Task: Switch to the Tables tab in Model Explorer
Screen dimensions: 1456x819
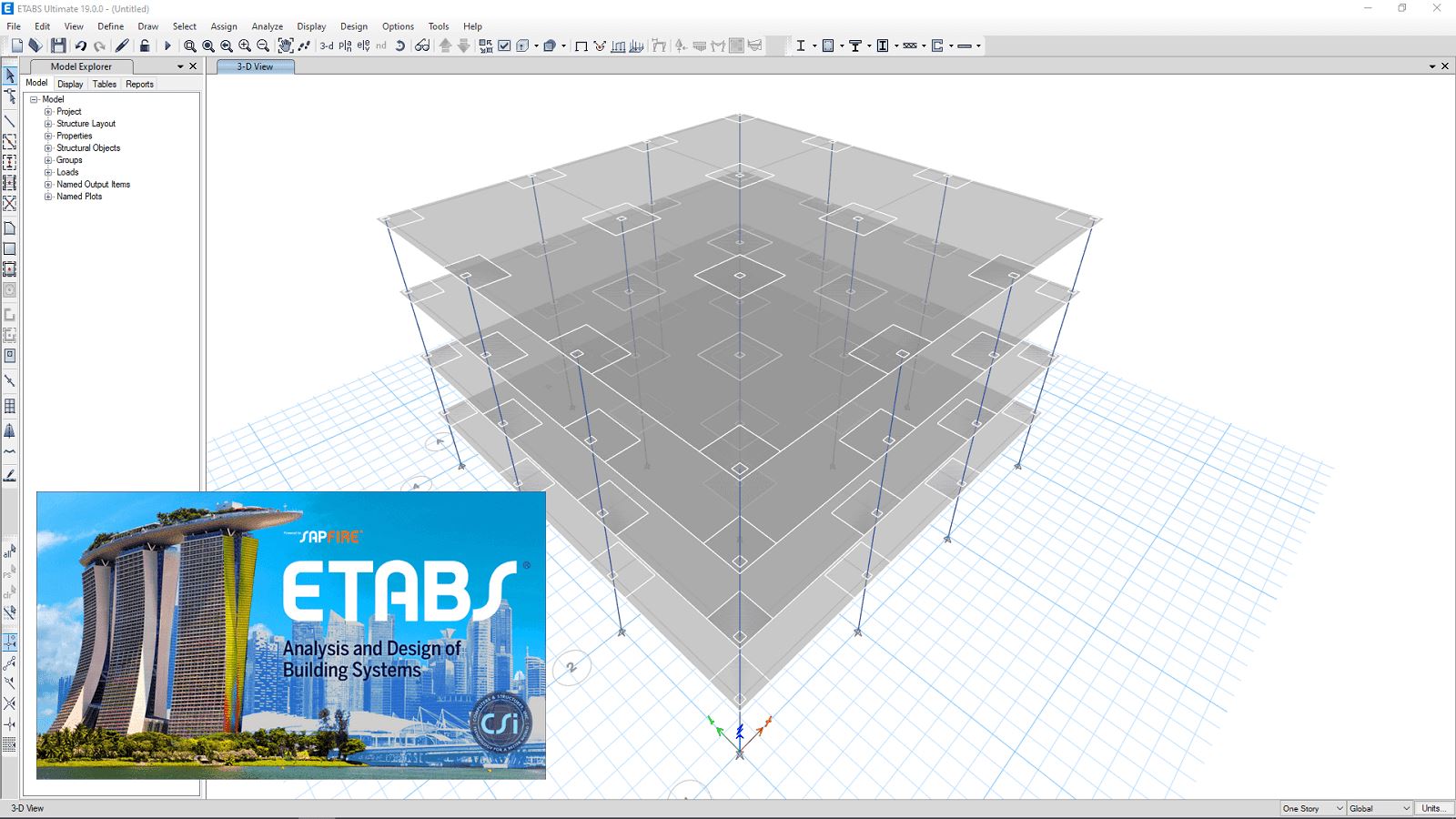Action: click(104, 84)
